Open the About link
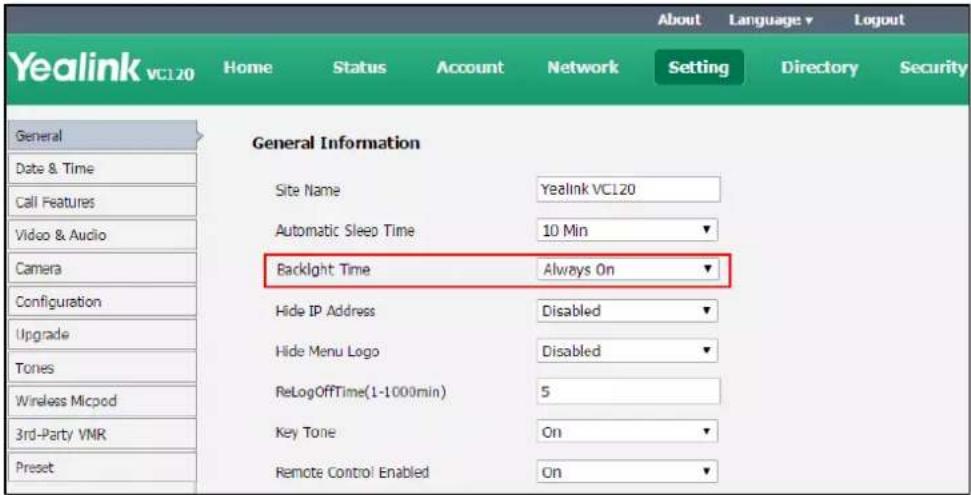Image resolution: width=971 pixels, height=495 pixels. (x=679, y=20)
